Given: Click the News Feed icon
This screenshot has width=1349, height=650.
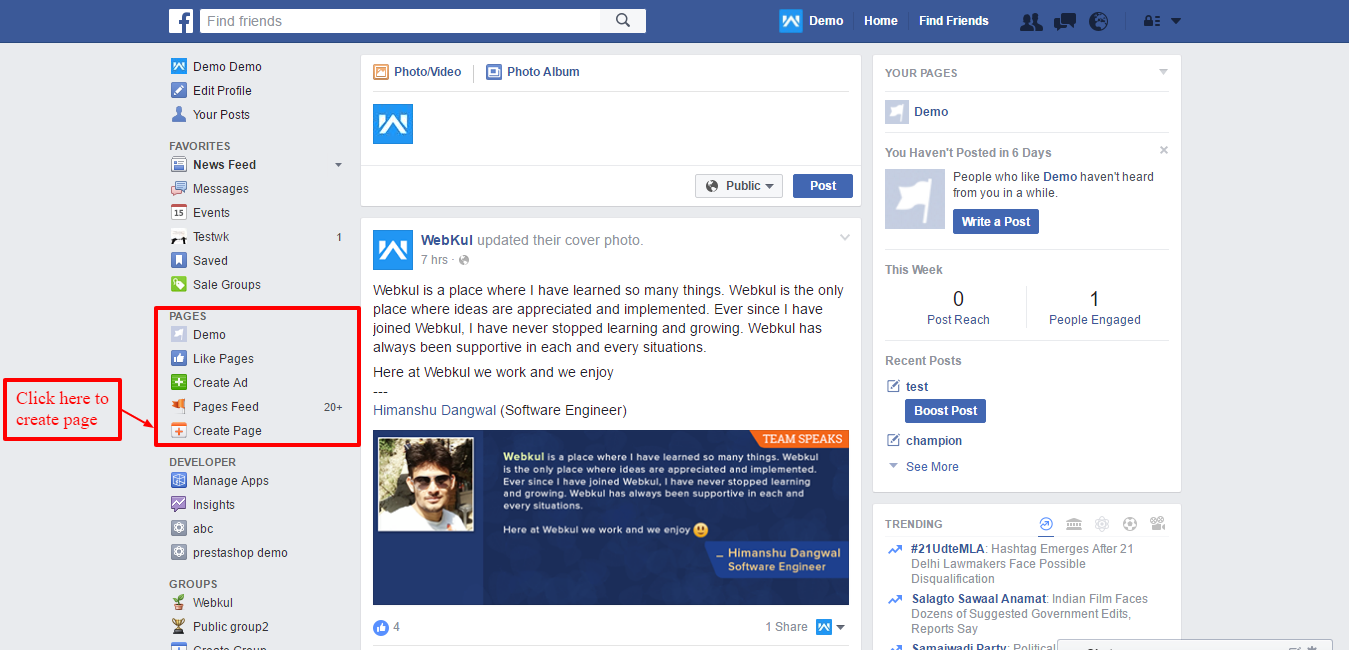Looking at the screenshot, I should pyautogui.click(x=179, y=165).
